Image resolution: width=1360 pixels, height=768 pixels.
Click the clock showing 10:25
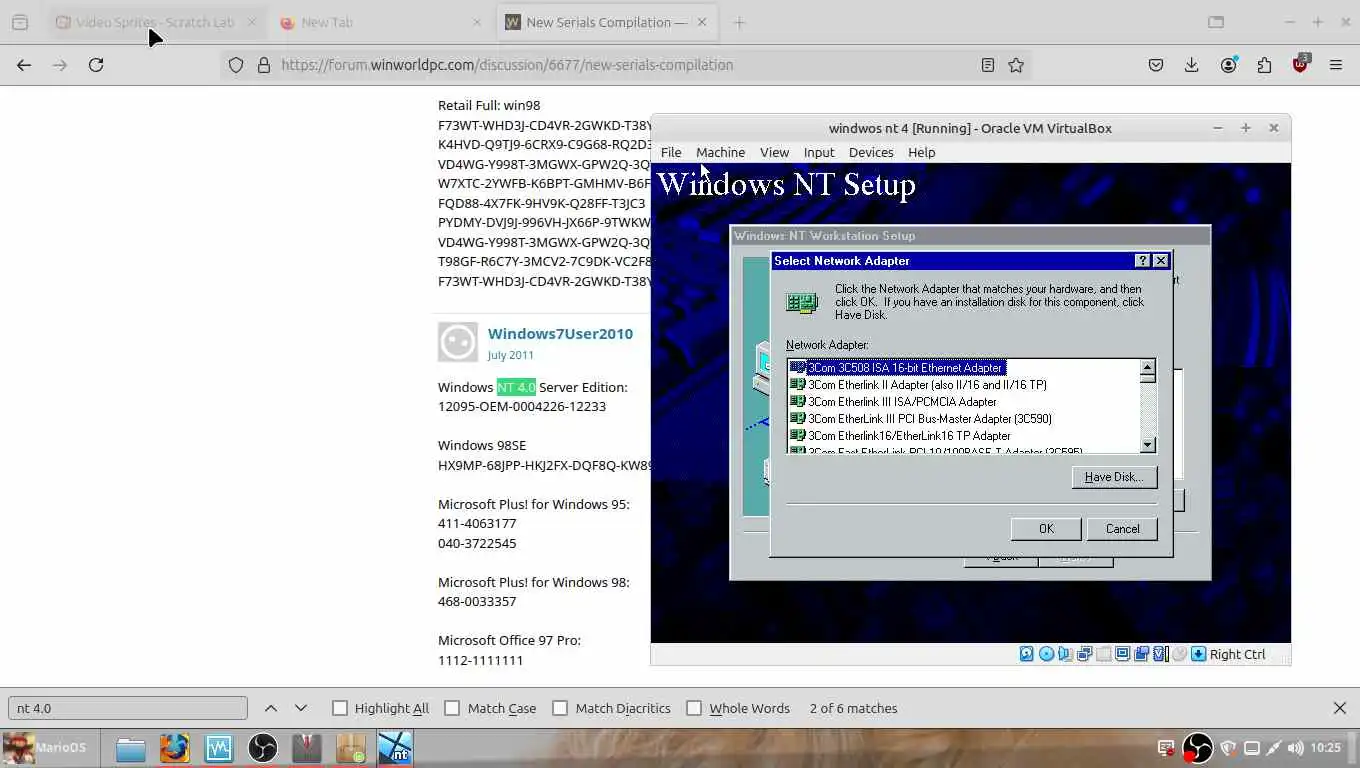(1325, 748)
